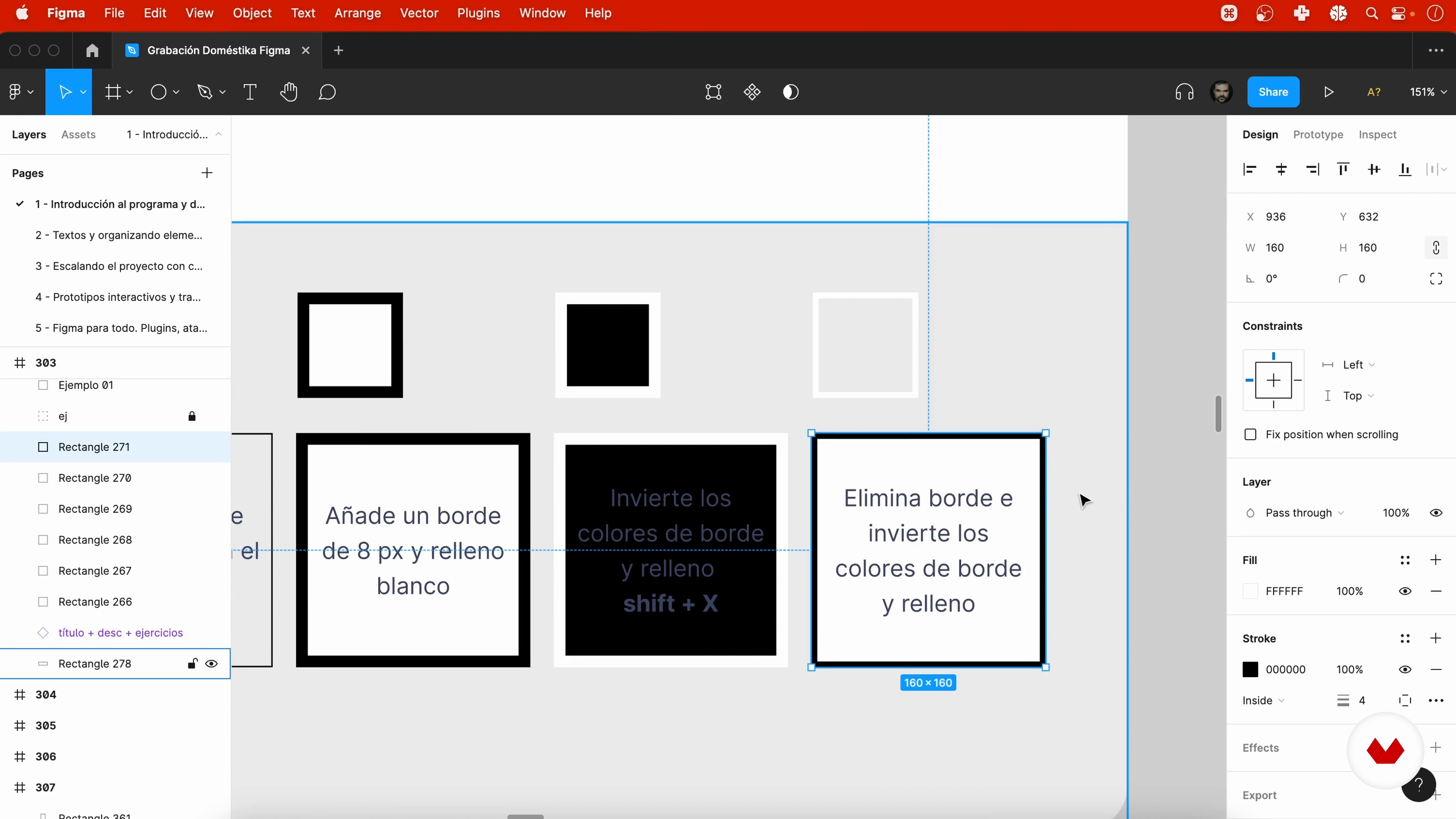The height and width of the screenshot is (819, 1456).
Task: Hide the 000000 stroke
Action: click(x=1405, y=670)
